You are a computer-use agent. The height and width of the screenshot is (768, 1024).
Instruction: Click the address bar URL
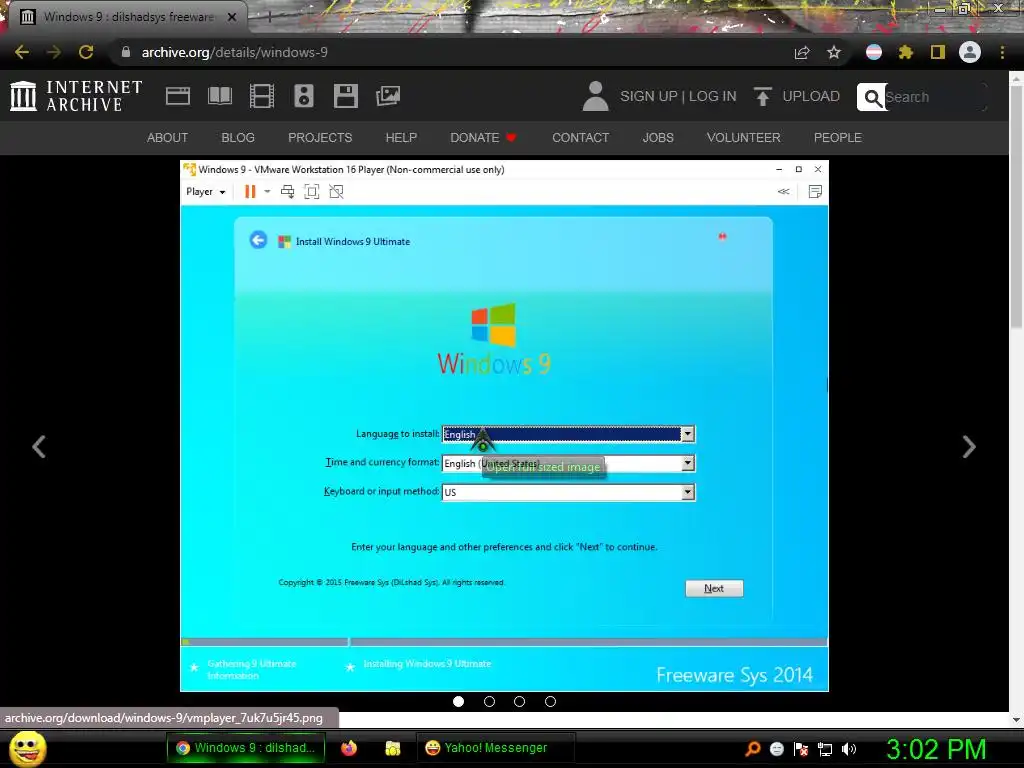click(x=234, y=52)
